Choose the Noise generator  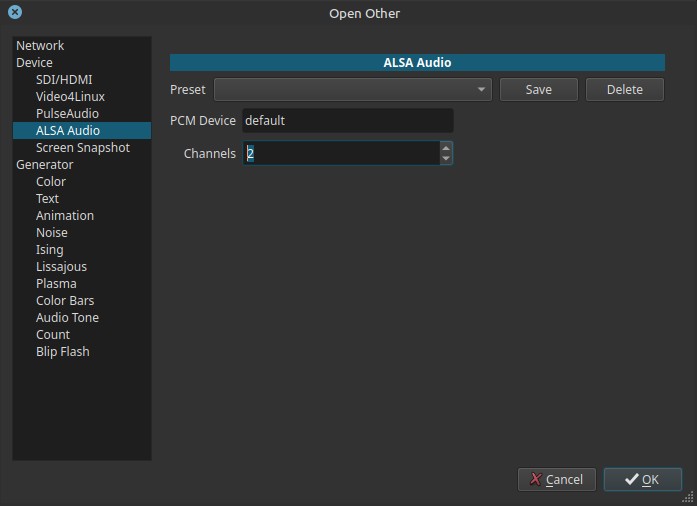tap(52, 233)
